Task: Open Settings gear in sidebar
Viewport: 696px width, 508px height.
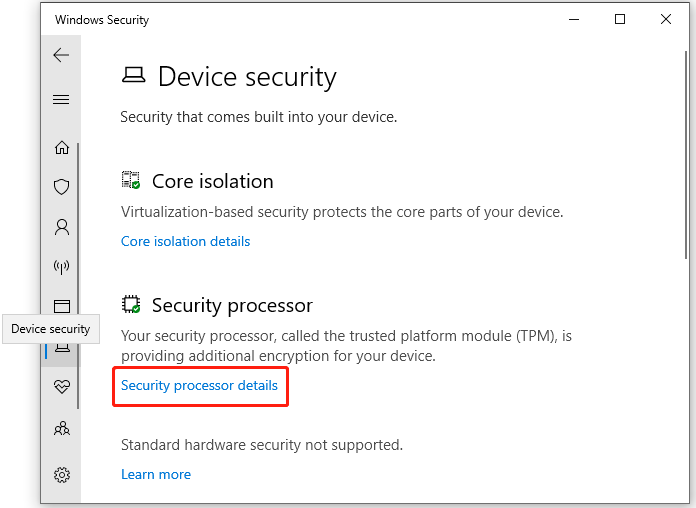Action: click(62, 474)
